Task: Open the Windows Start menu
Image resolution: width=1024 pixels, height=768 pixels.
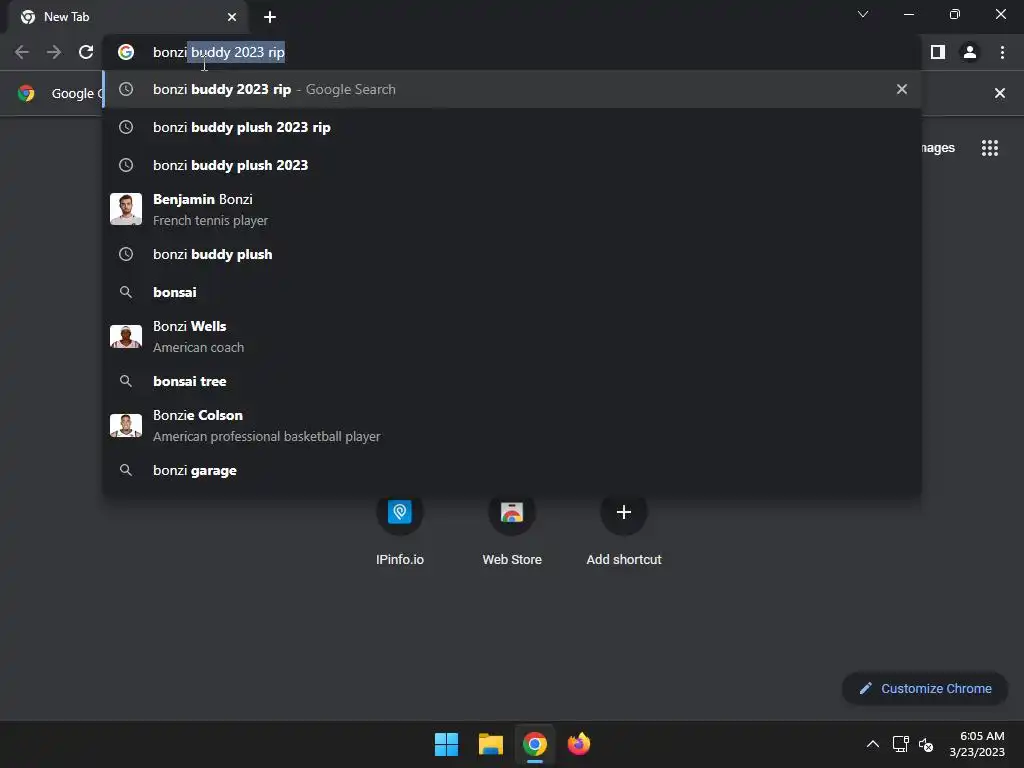Action: 446,744
